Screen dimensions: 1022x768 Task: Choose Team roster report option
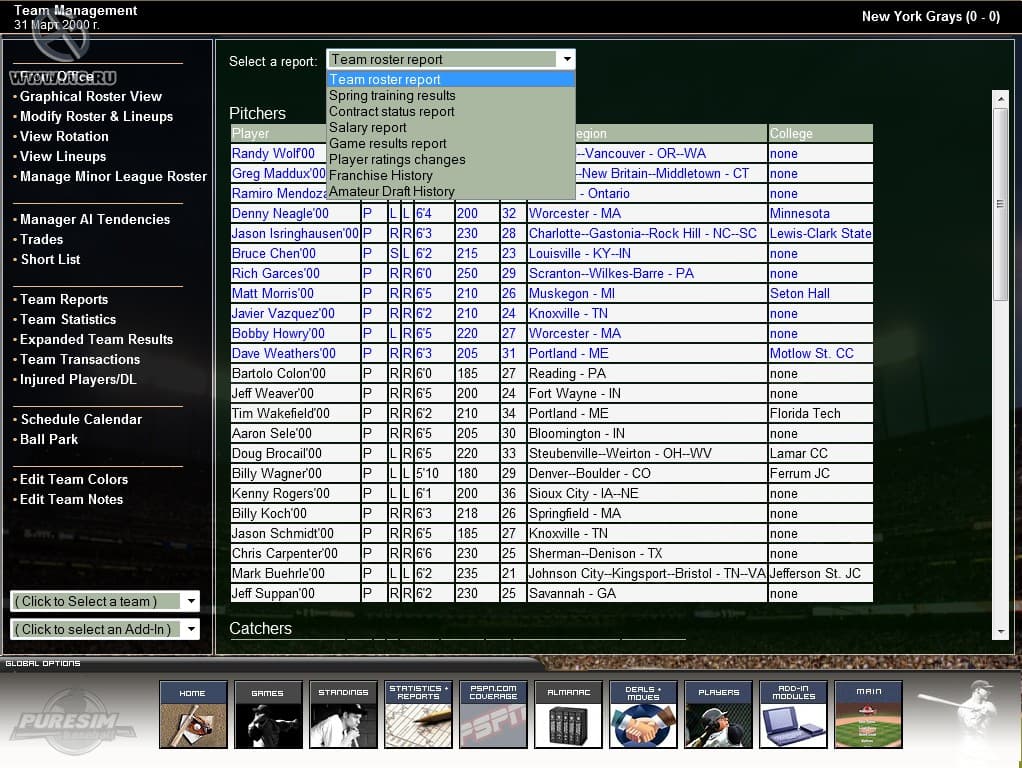tap(450, 80)
